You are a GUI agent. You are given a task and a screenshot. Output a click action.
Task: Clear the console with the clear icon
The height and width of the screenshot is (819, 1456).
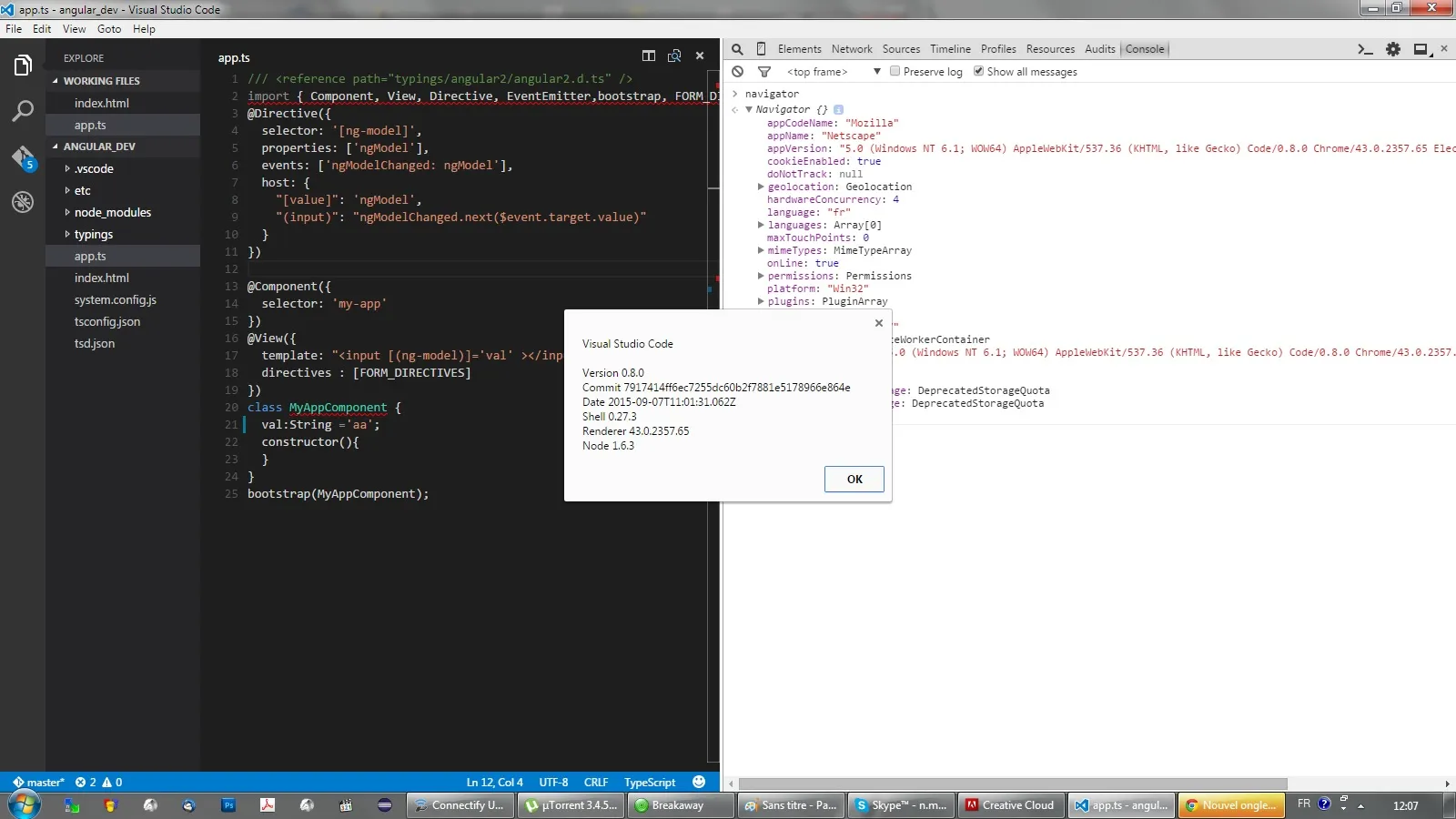[738, 72]
